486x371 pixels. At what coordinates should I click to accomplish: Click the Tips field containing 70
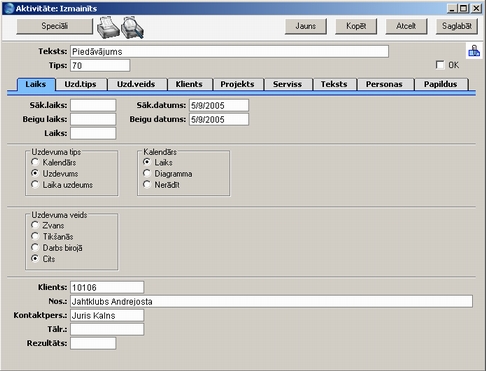(x=100, y=65)
